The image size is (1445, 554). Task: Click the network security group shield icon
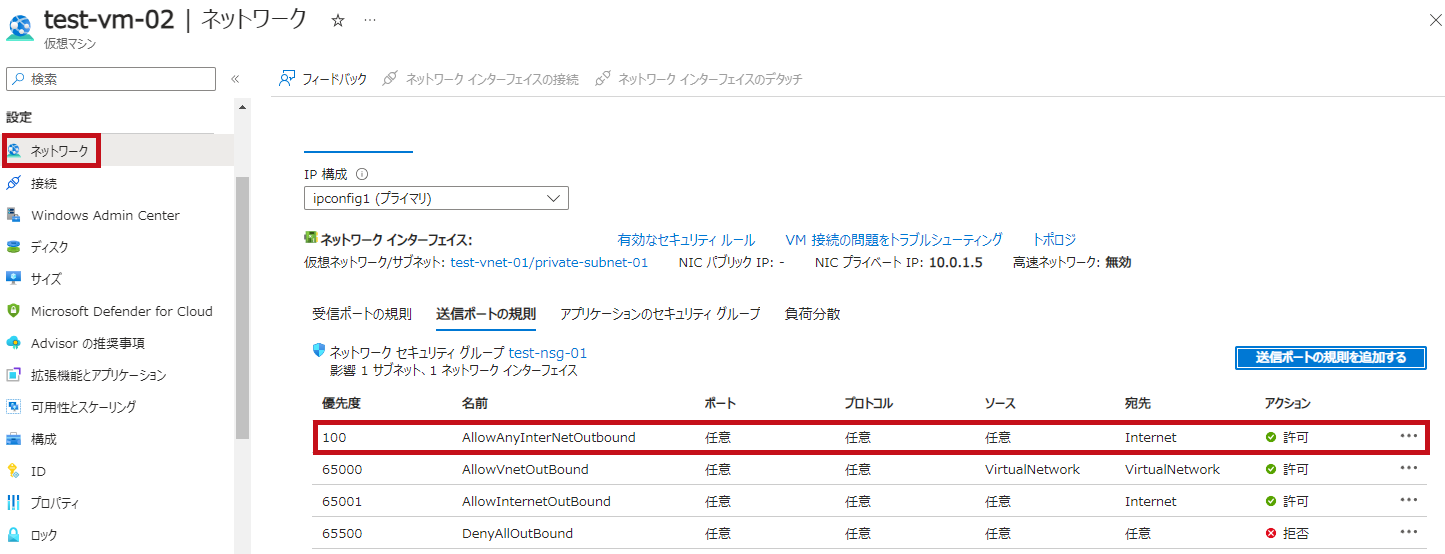point(319,351)
